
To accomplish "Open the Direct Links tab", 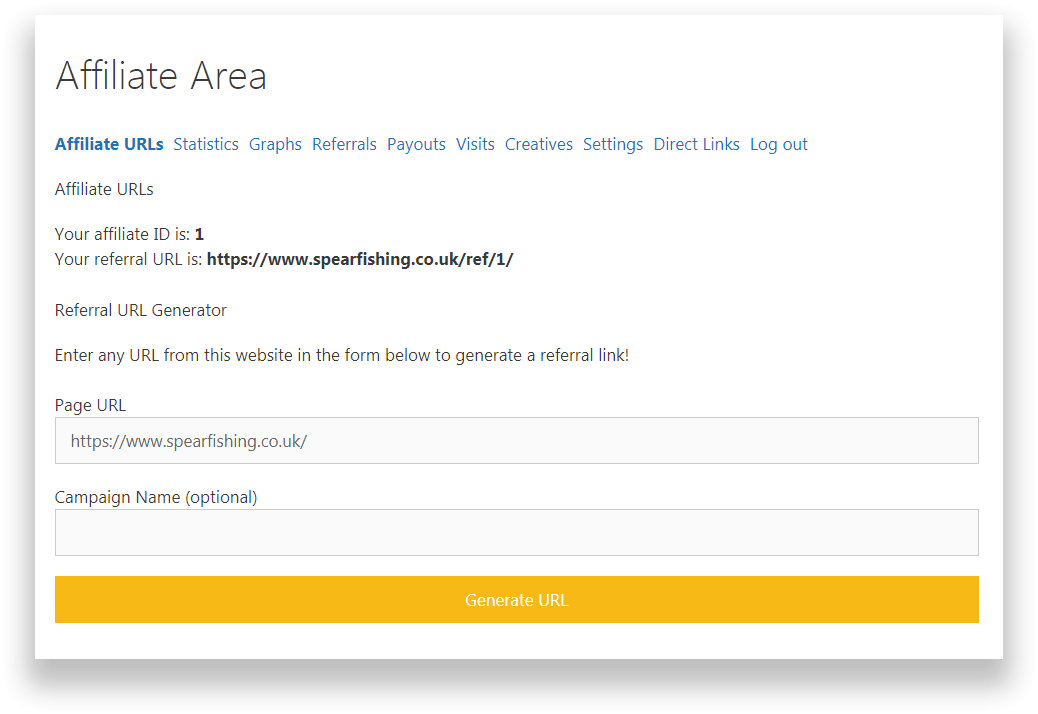I will [x=696, y=144].
